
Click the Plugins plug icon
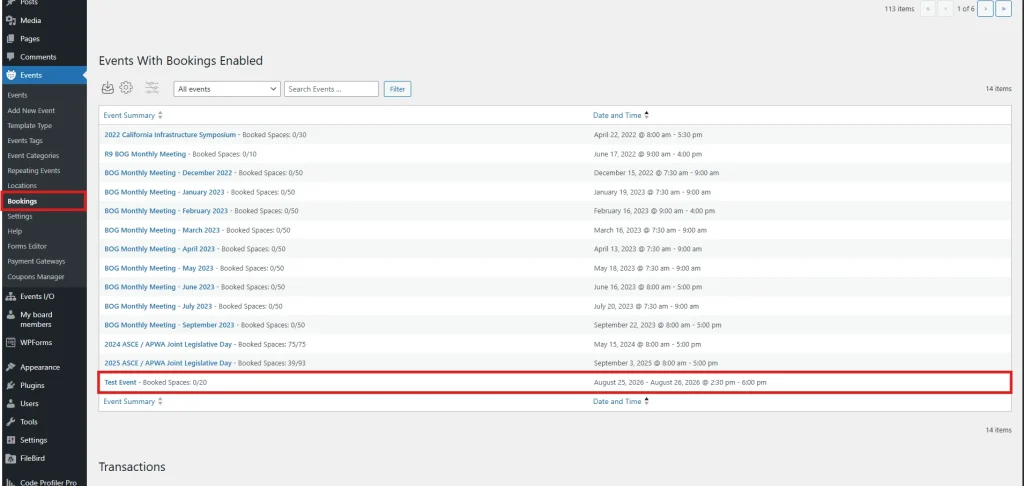(x=10, y=385)
